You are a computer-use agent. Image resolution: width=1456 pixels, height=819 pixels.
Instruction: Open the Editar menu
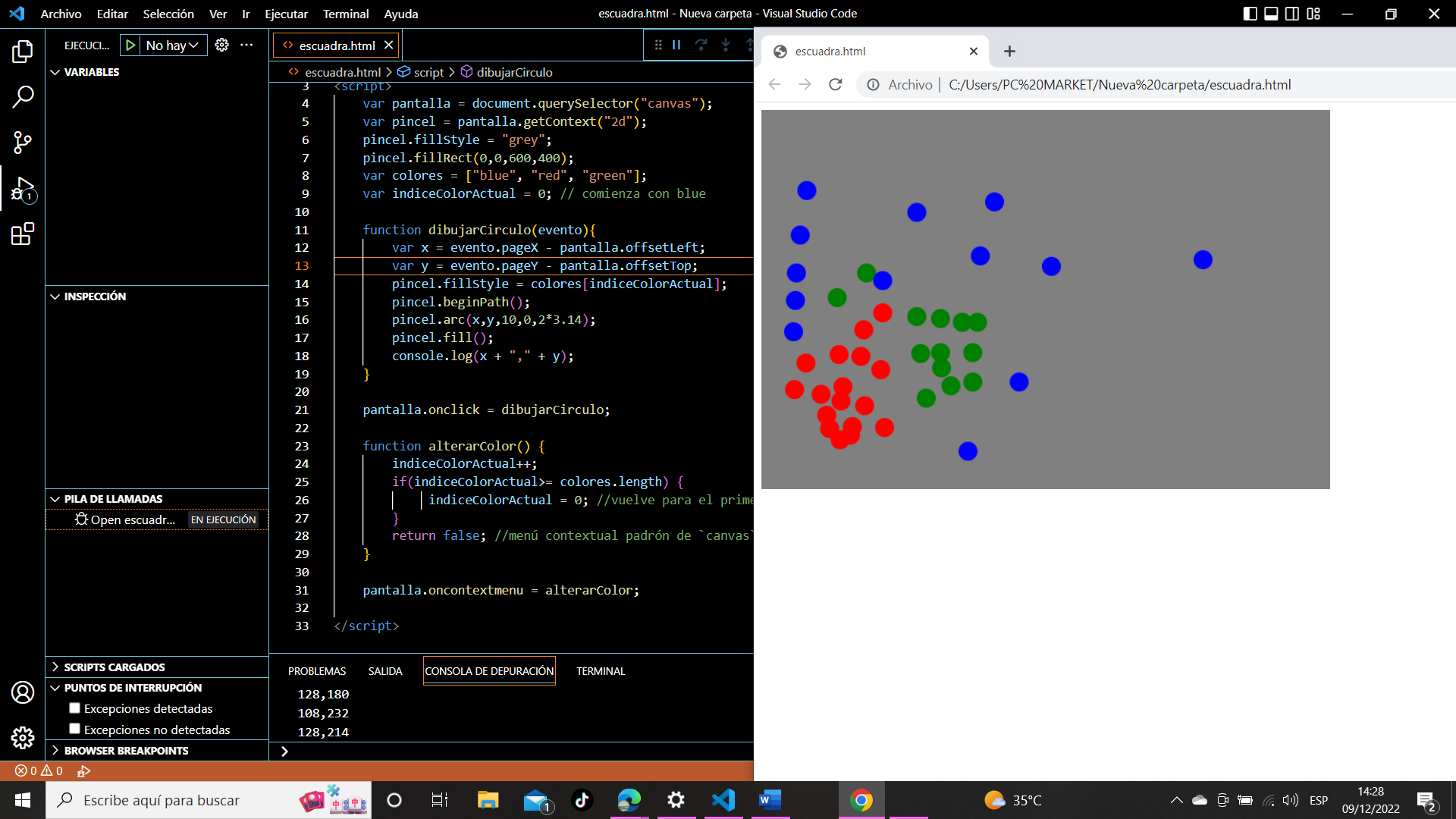(x=112, y=14)
